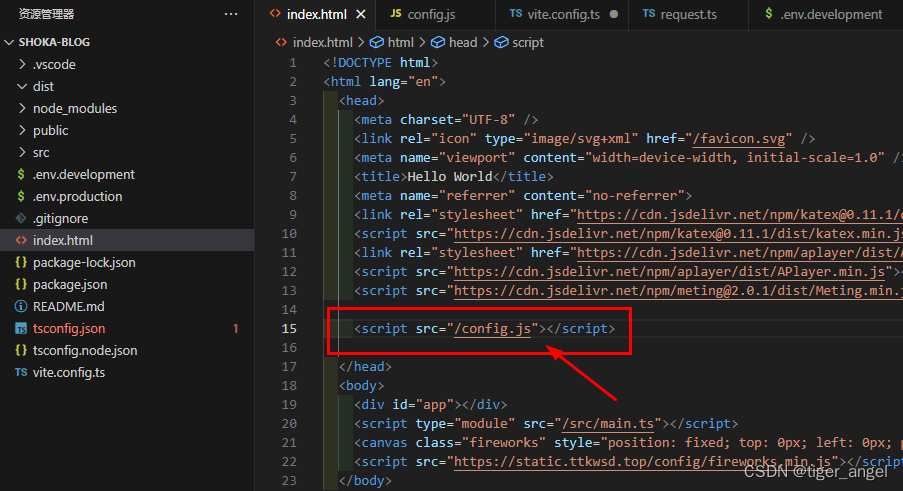
Task: Follow katex.min.js script link on line 10
Action: click(x=678, y=234)
